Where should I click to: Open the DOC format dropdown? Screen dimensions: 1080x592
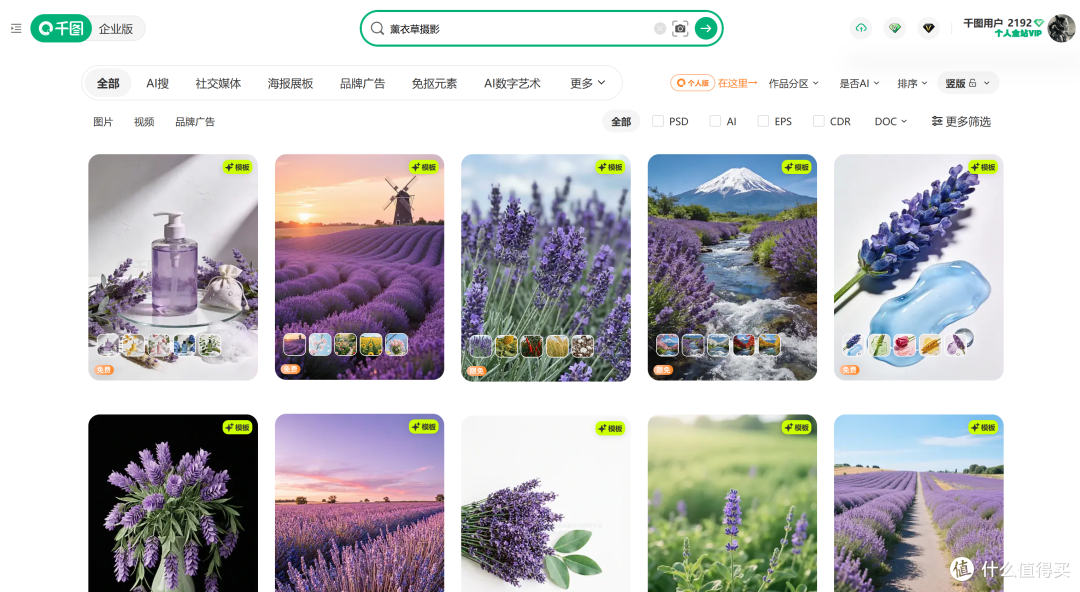(891, 121)
